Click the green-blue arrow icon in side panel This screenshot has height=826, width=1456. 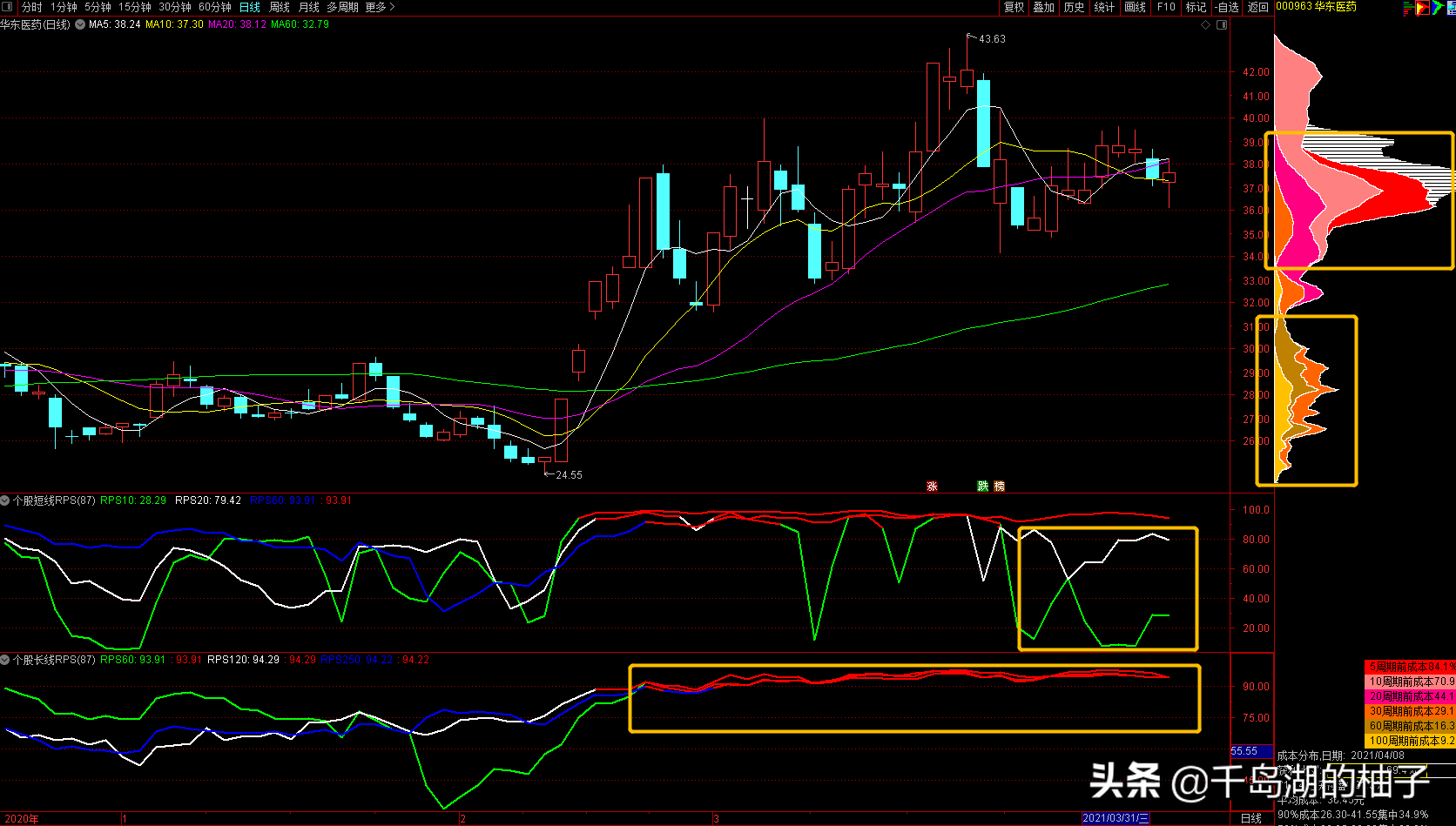[x=1438, y=8]
